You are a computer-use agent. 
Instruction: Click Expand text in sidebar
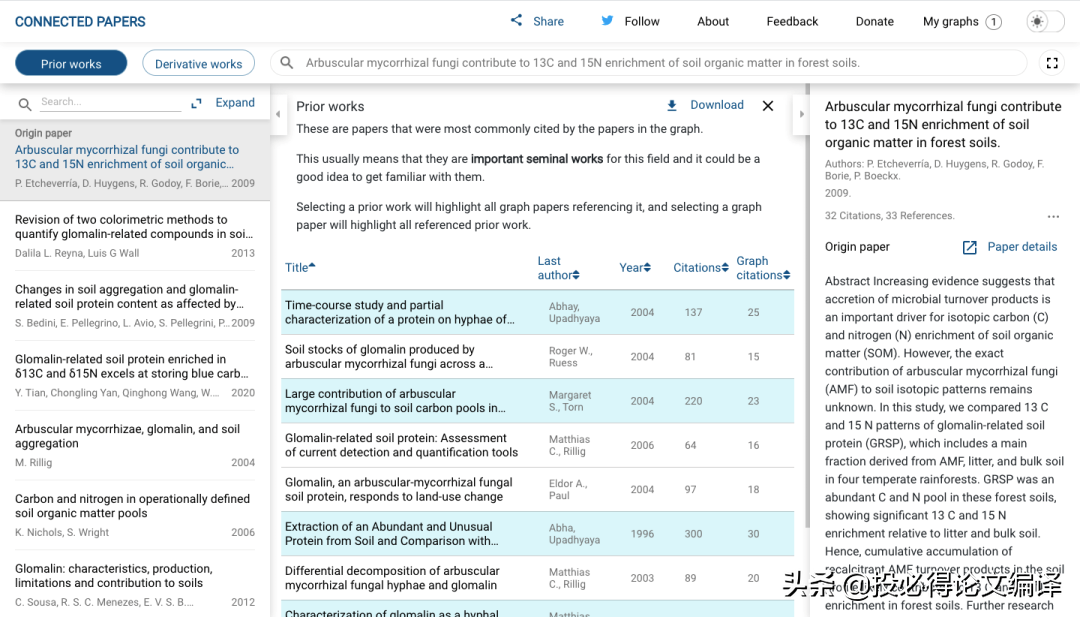tap(235, 103)
